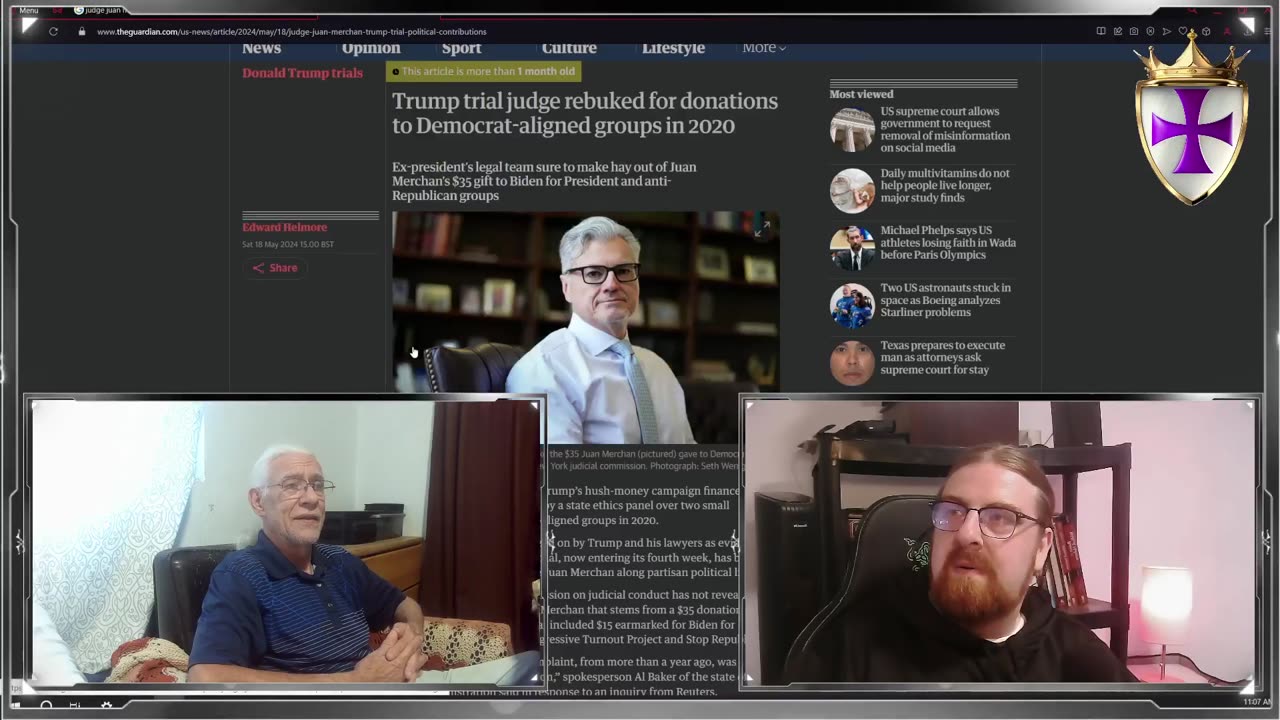The height and width of the screenshot is (720, 1280).
Task: Go to the News section
Action: click(x=261, y=48)
